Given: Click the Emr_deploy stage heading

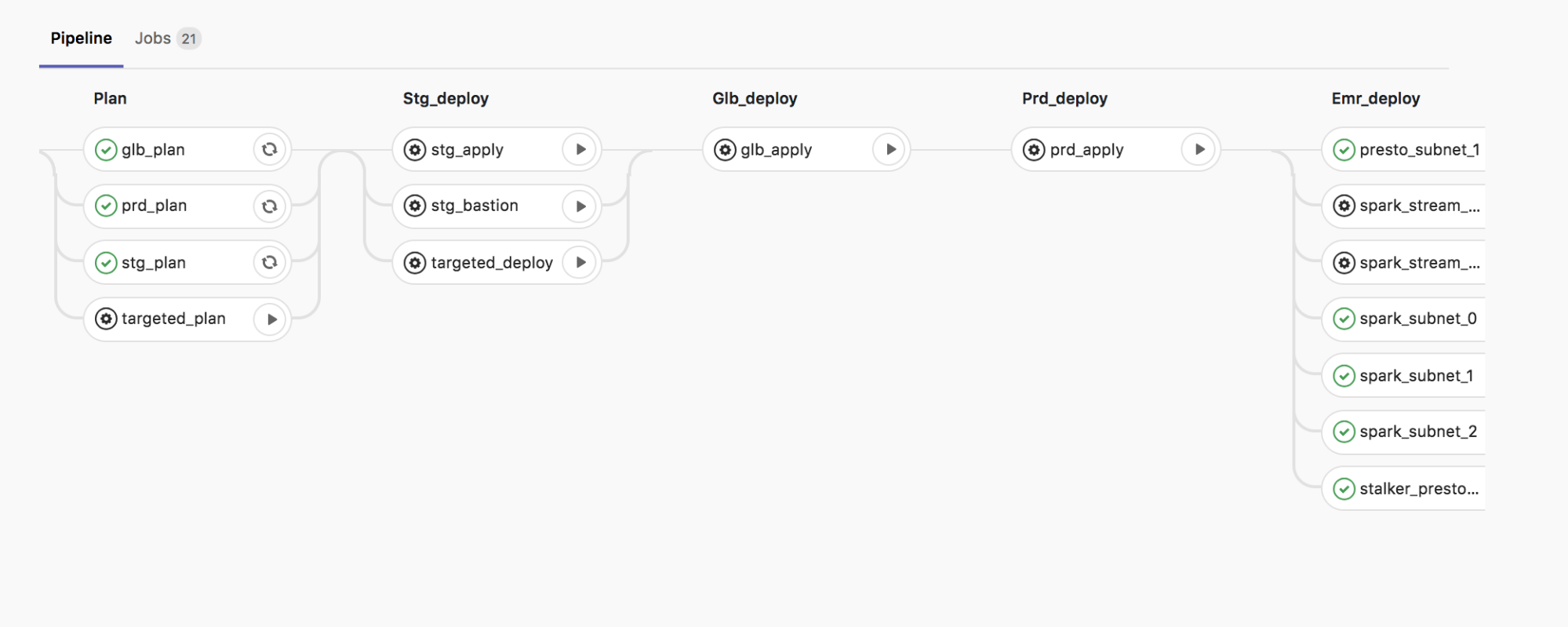Looking at the screenshot, I should coord(1375,99).
